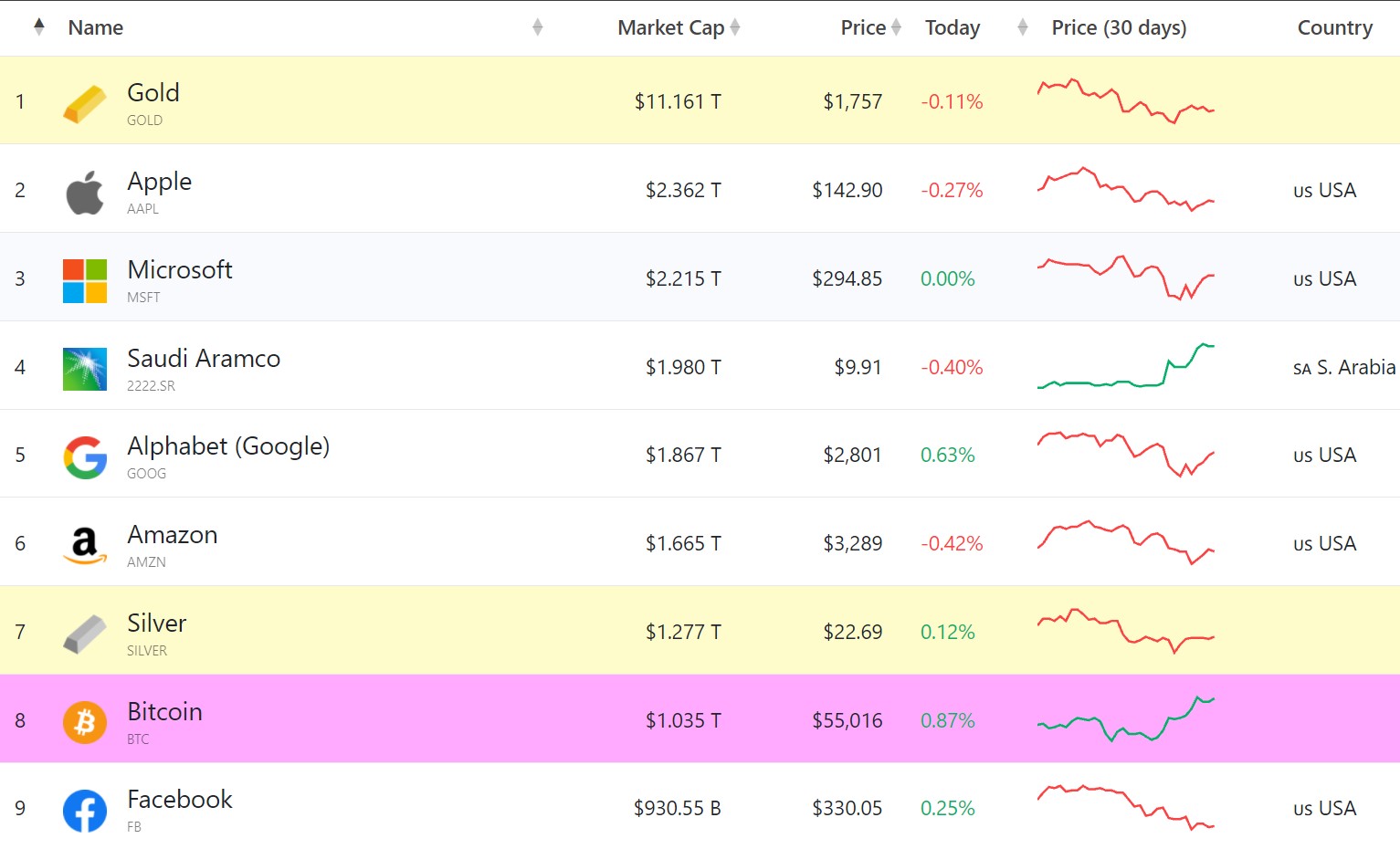Click Bitcoin market cap $1.035 T
Viewport: 1400px width, 849px height.
pyautogui.click(x=683, y=720)
